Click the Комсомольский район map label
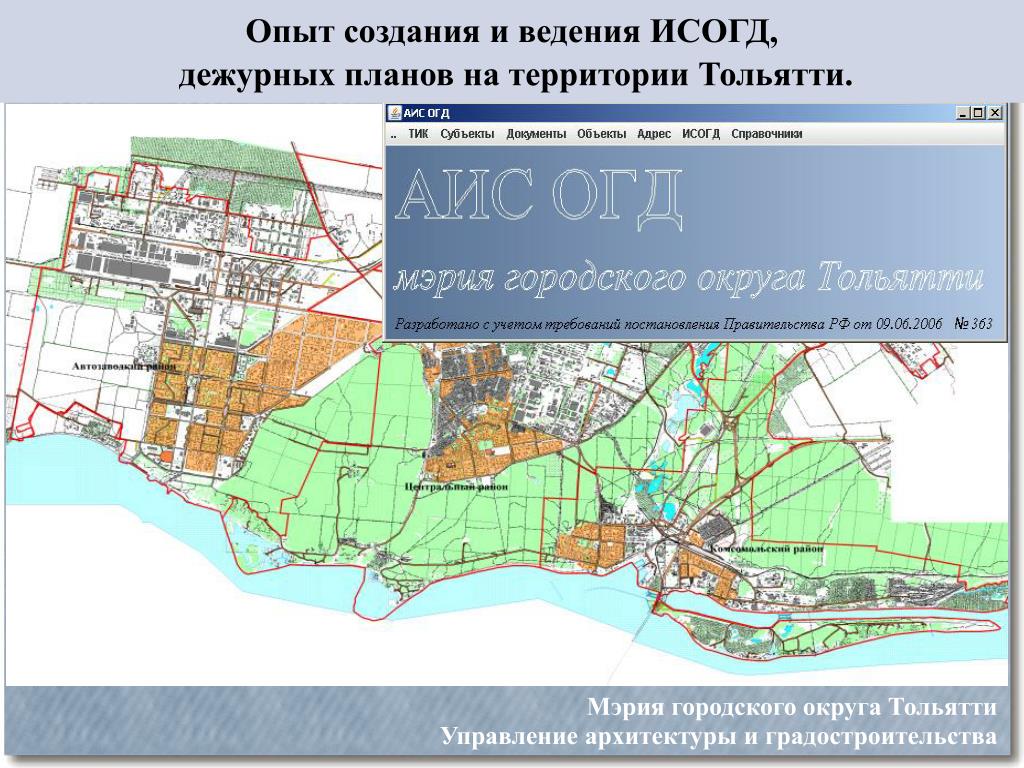Screen dimensions: 1024x768 (x=768, y=549)
